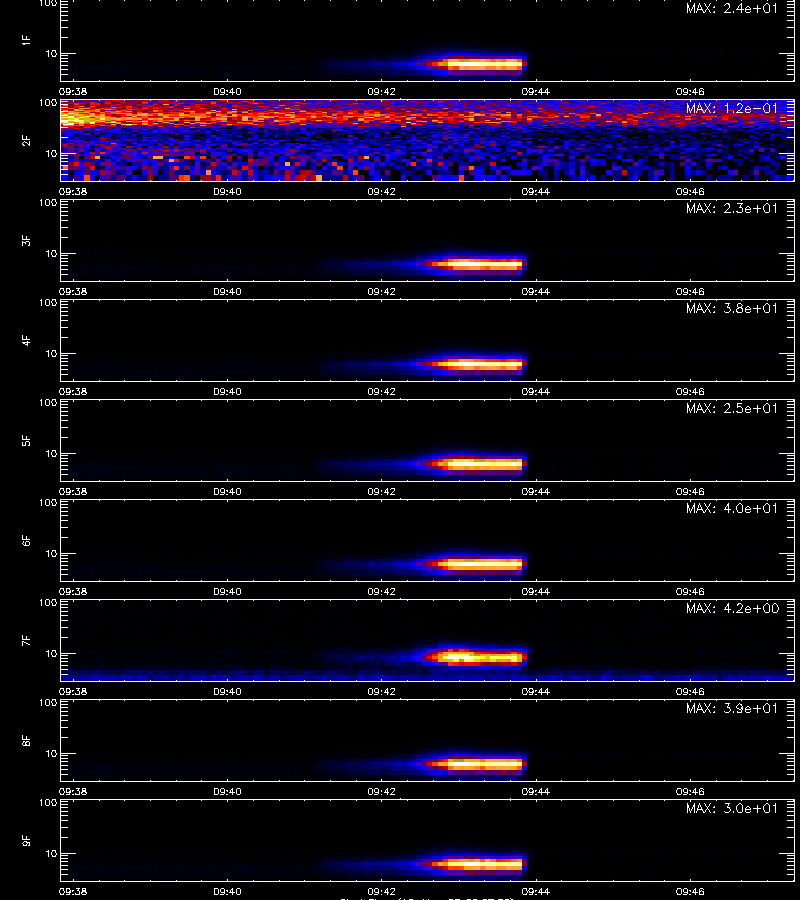Click the 2F panel axis label
This screenshot has height=900, width=800.
coord(26,141)
